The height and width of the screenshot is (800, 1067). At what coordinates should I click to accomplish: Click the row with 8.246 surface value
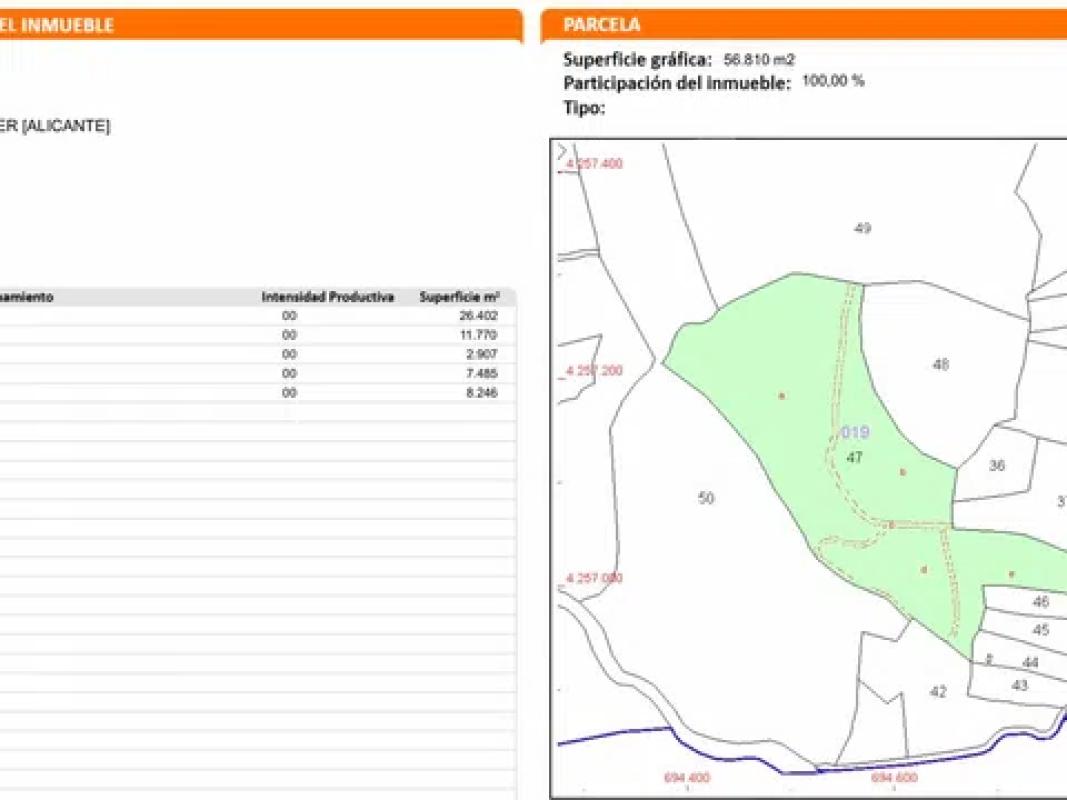(x=258, y=393)
